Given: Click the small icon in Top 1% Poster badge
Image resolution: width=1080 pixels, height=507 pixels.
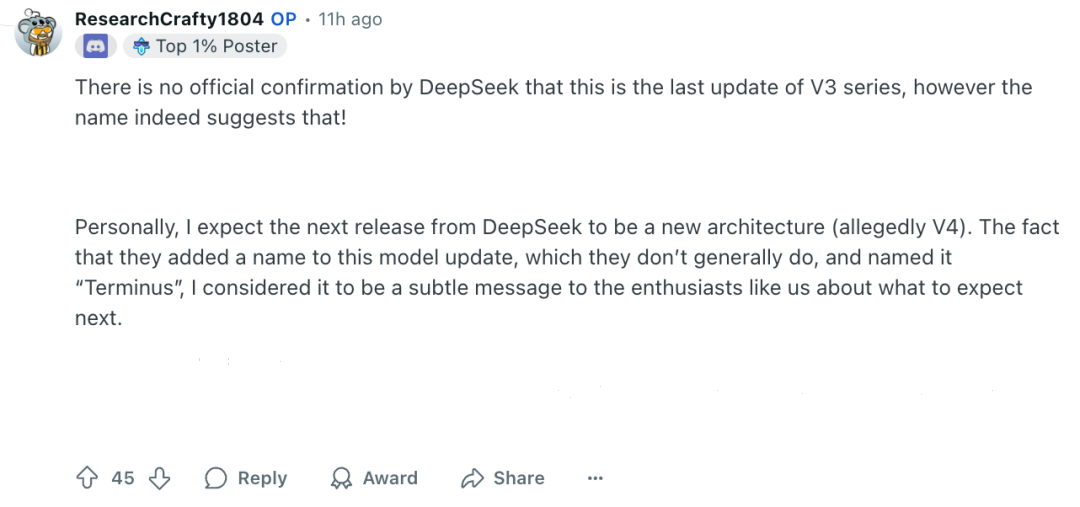Looking at the screenshot, I should (141, 46).
